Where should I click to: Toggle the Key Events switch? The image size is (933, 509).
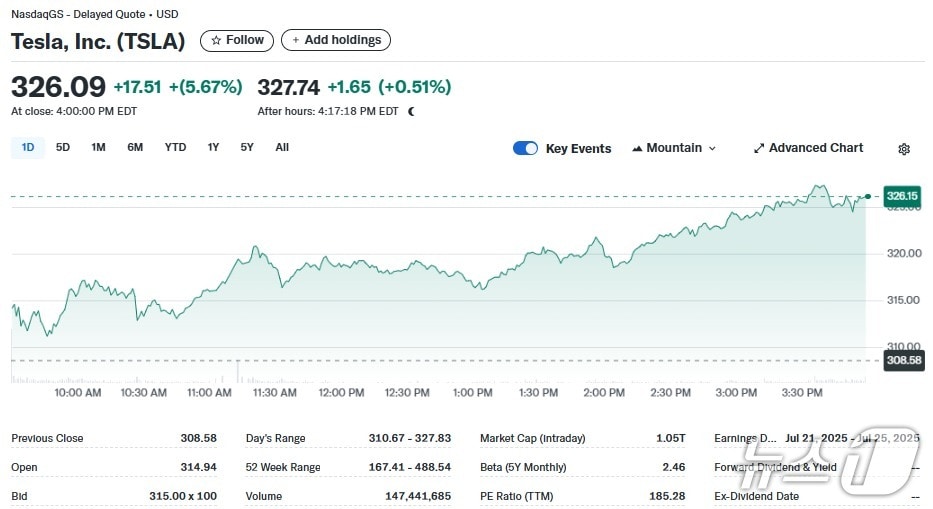click(525, 148)
